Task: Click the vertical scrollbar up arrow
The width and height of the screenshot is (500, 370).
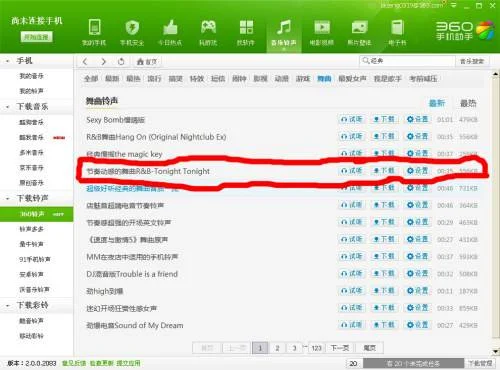Action: point(495,74)
